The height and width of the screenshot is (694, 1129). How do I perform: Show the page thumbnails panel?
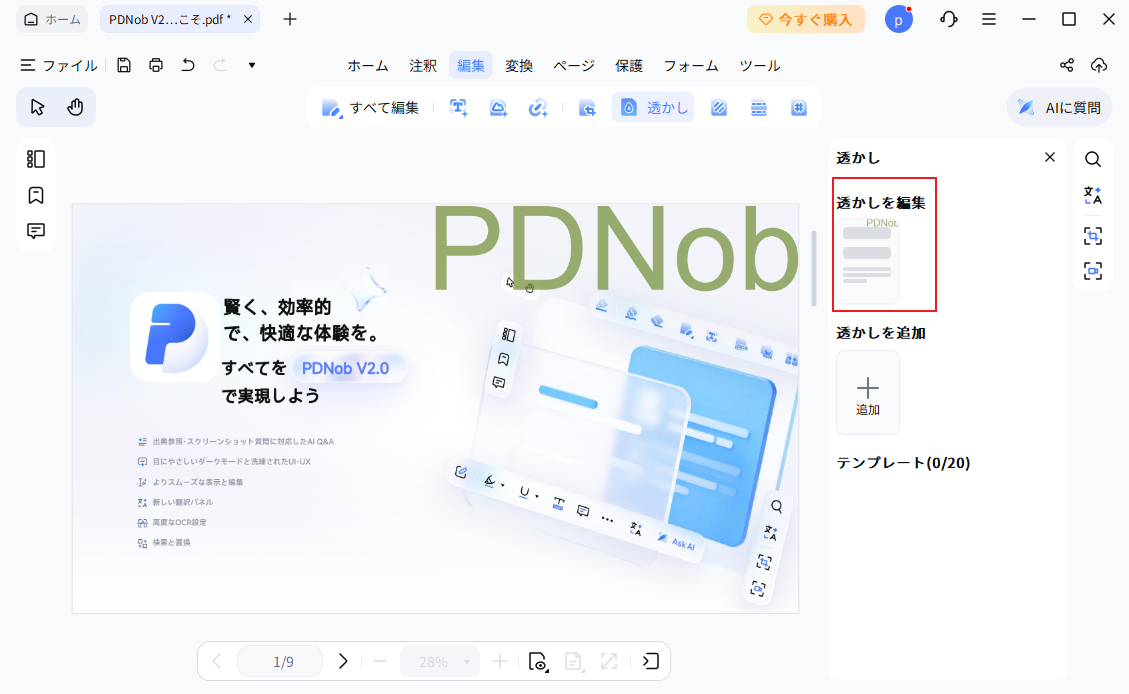coord(36,158)
